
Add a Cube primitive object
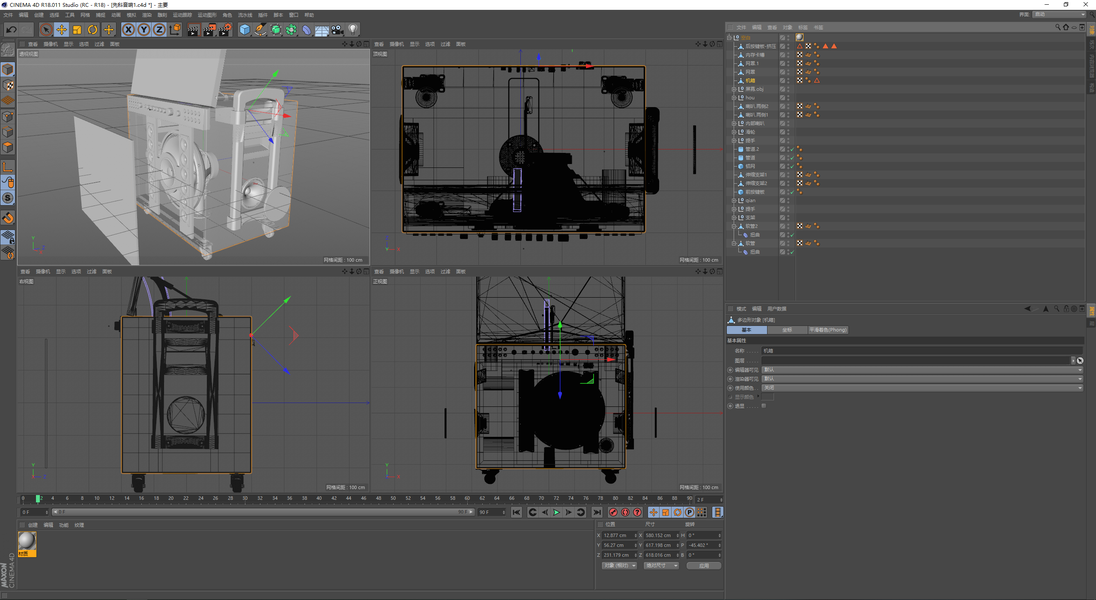tap(244, 30)
